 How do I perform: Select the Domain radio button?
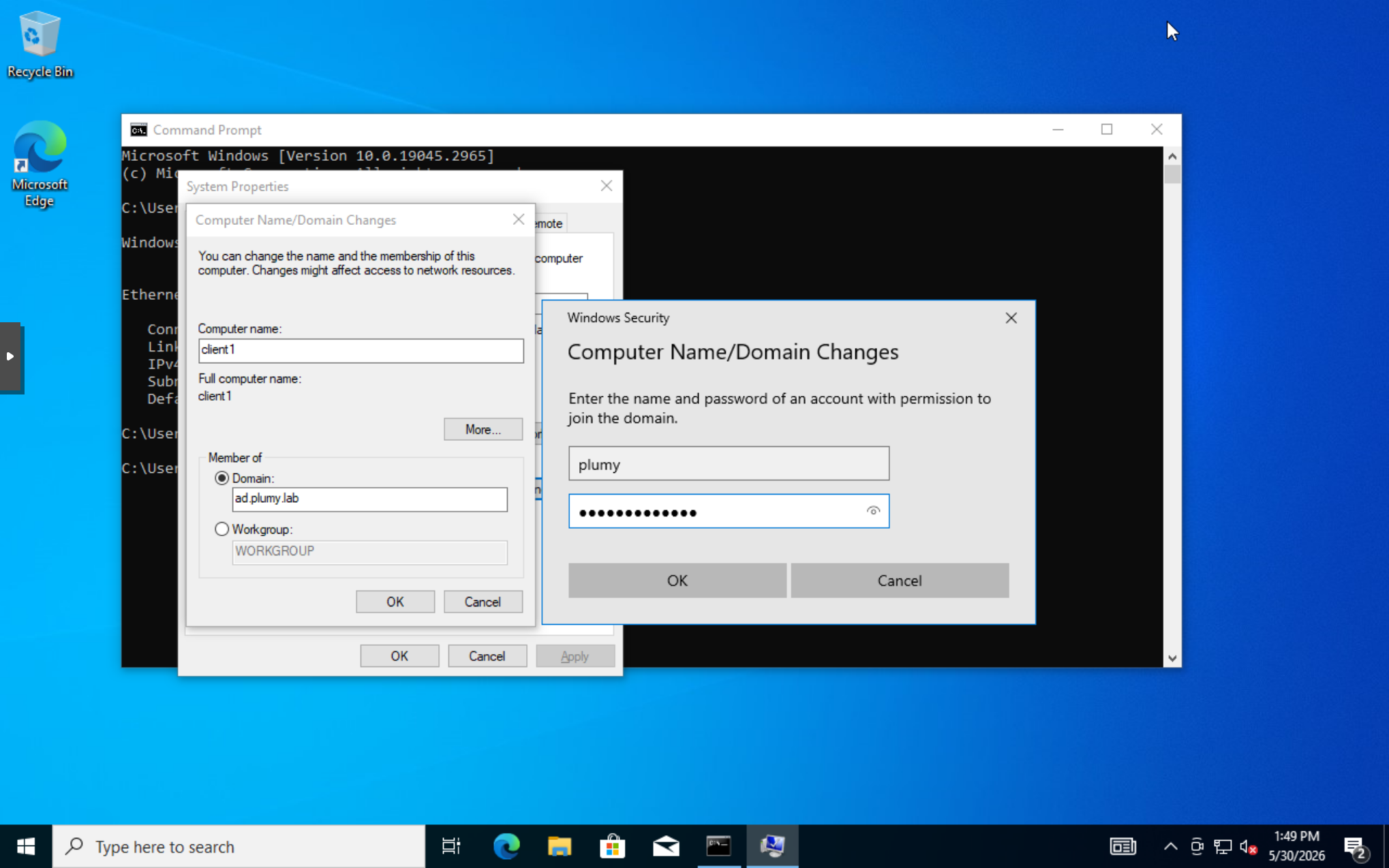click(222, 478)
